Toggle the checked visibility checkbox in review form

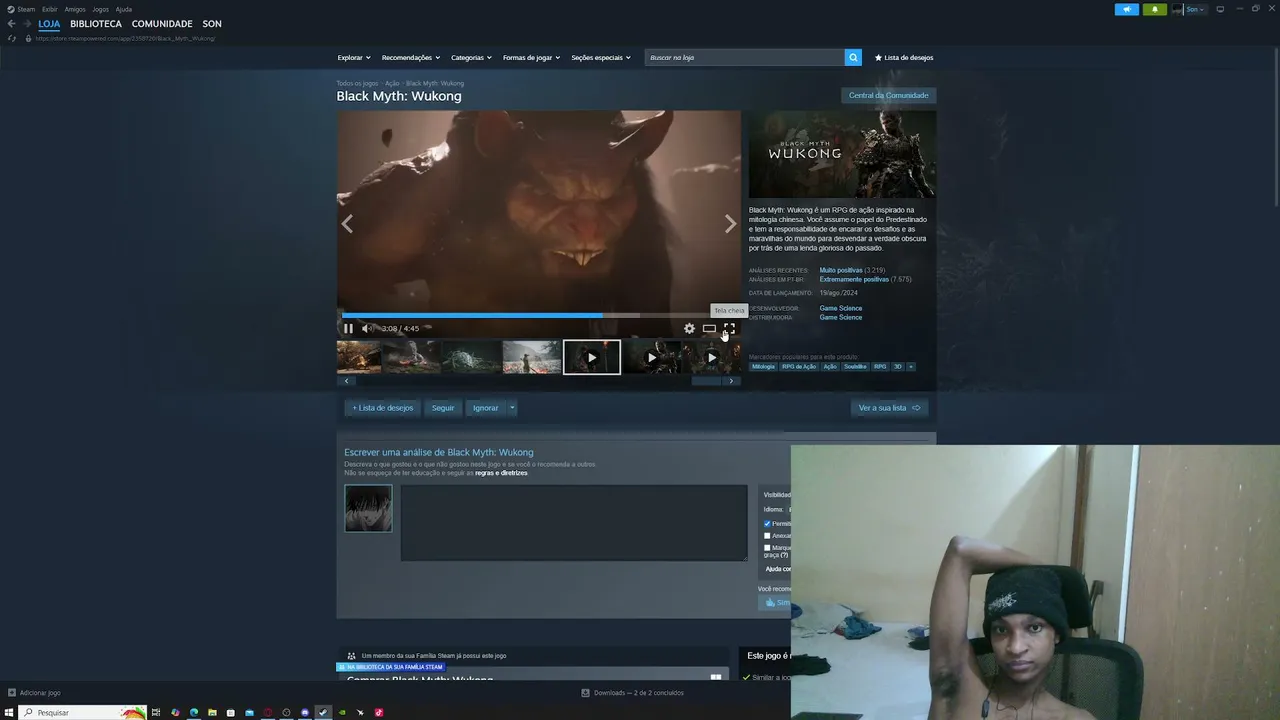pyautogui.click(x=767, y=523)
